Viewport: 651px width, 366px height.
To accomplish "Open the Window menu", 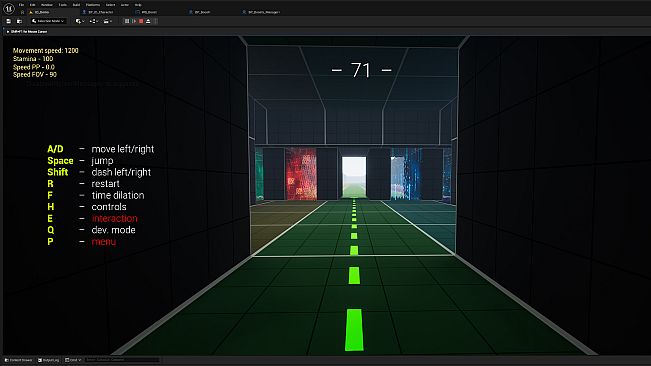I will pyautogui.click(x=47, y=5).
